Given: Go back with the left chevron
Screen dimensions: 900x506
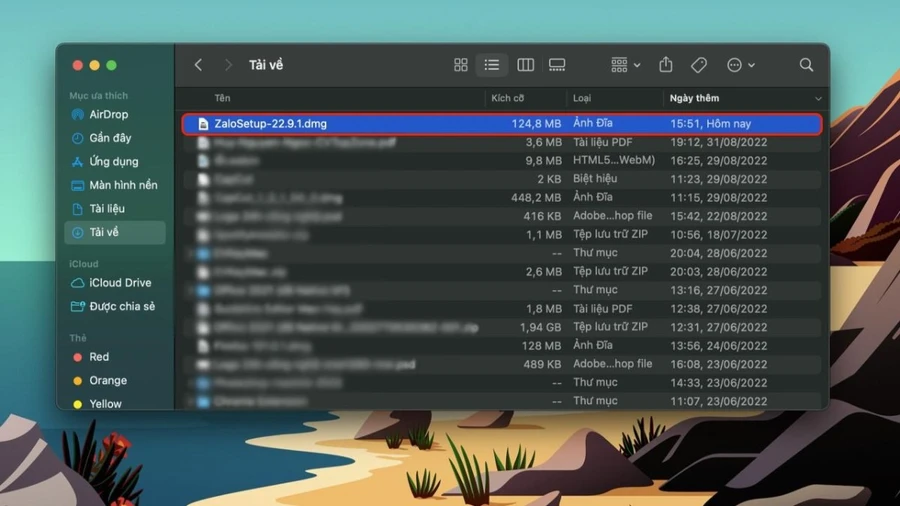Looking at the screenshot, I should (x=199, y=65).
